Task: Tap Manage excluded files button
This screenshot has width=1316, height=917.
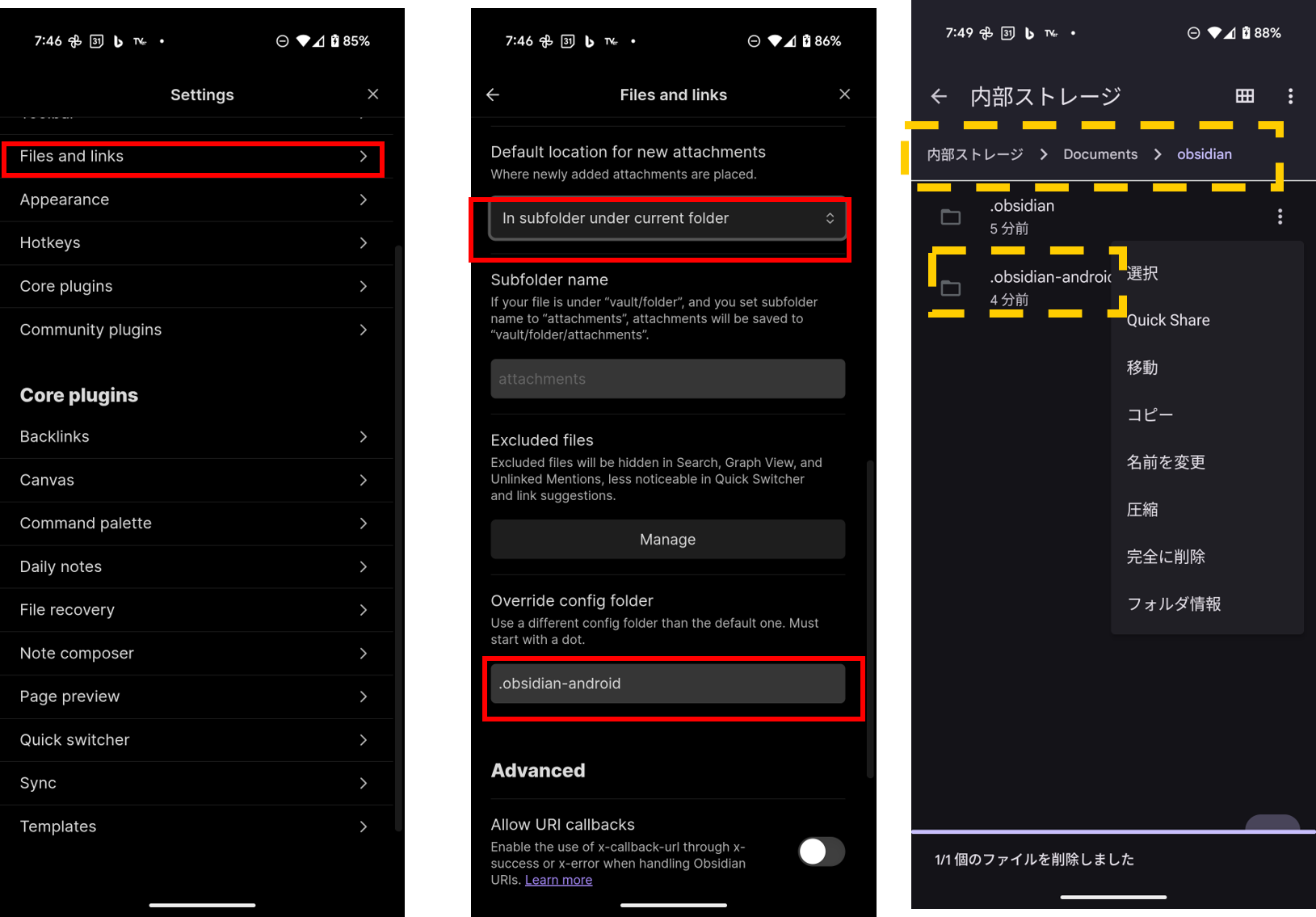Action: [x=667, y=539]
